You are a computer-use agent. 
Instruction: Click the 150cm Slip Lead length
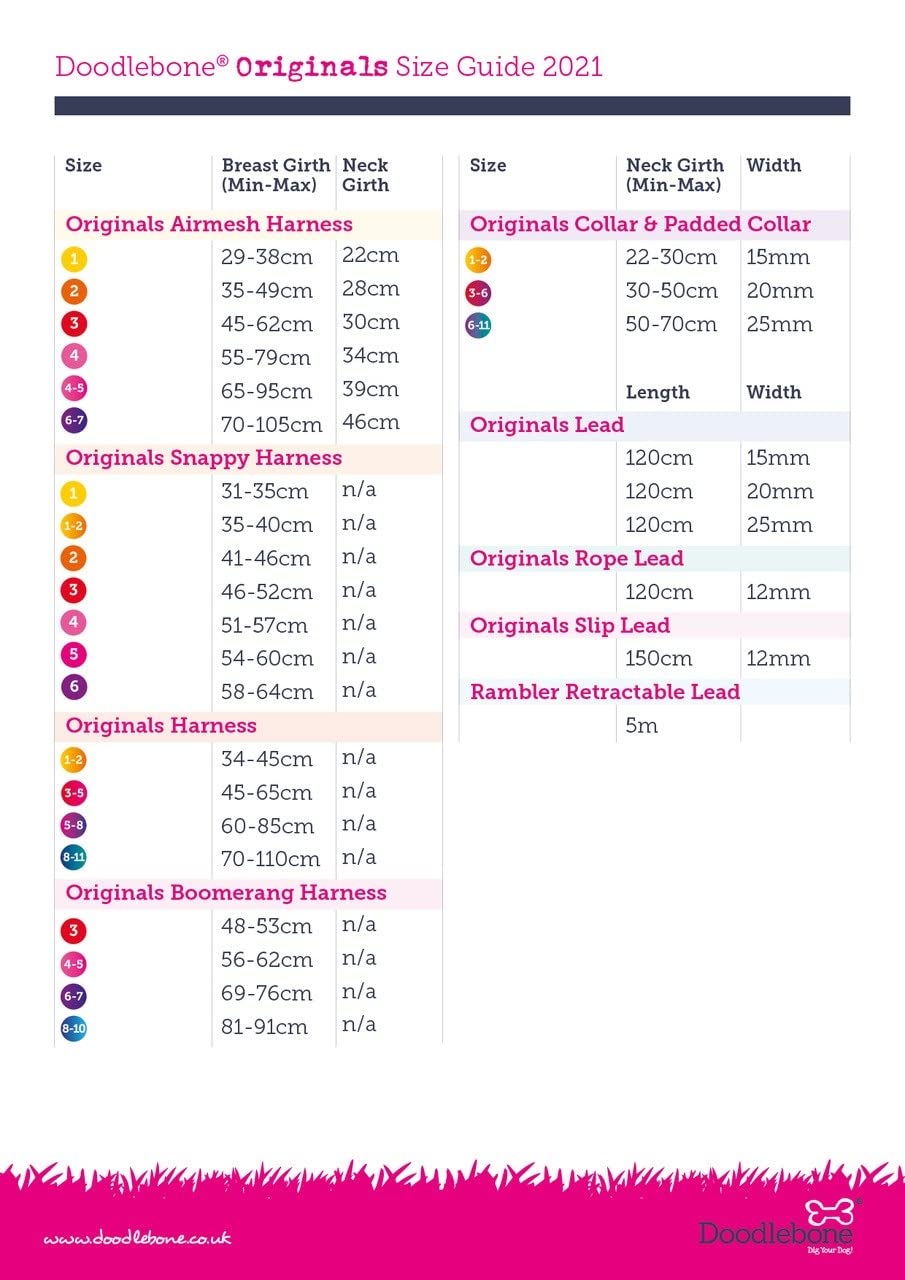pos(659,659)
